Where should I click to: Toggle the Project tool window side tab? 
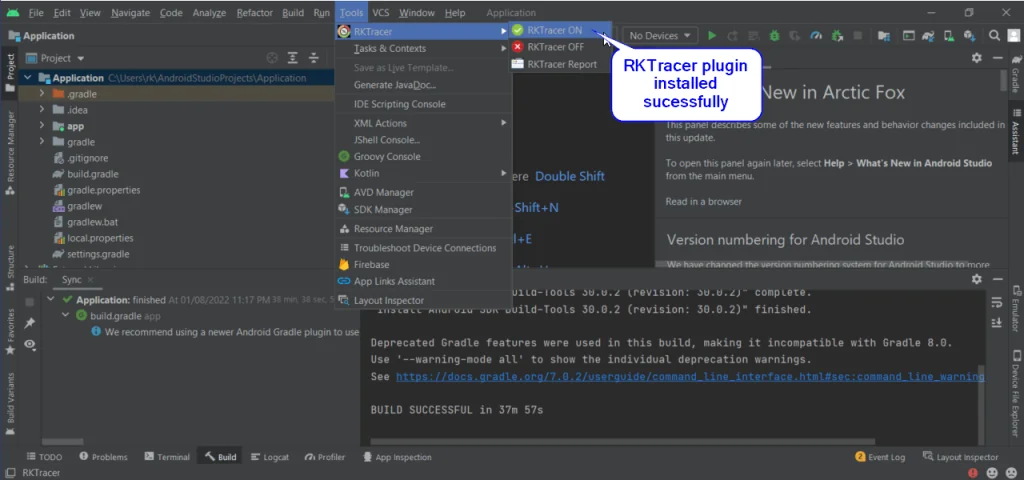coord(10,71)
